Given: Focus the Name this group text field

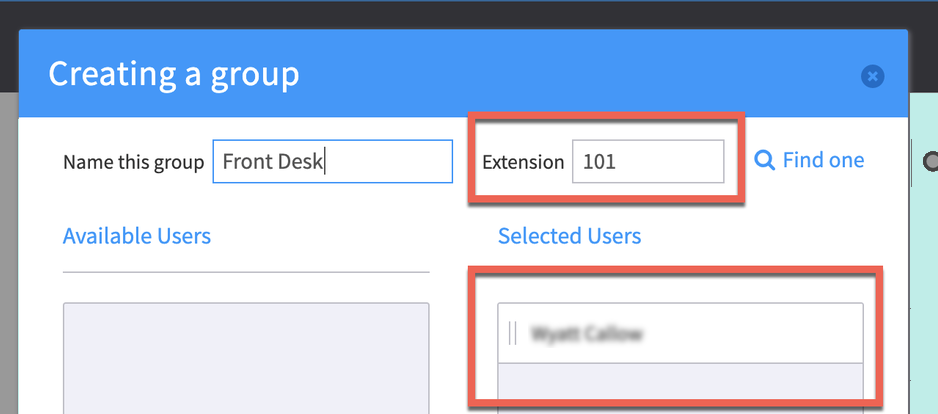Looking at the screenshot, I should click(332, 162).
